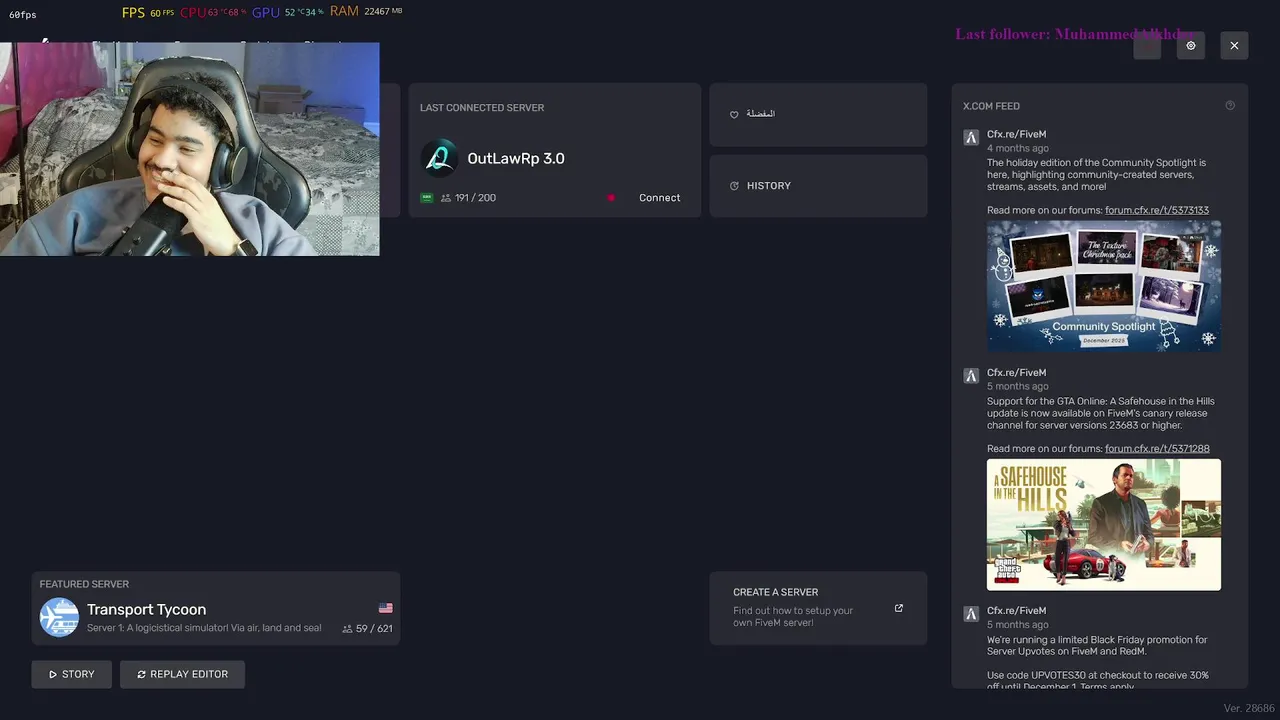This screenshot has width=1280, height=720.
Task: Open the forum.cfx.re/t/5371288 link
Action: click(x=1157, y=449)
